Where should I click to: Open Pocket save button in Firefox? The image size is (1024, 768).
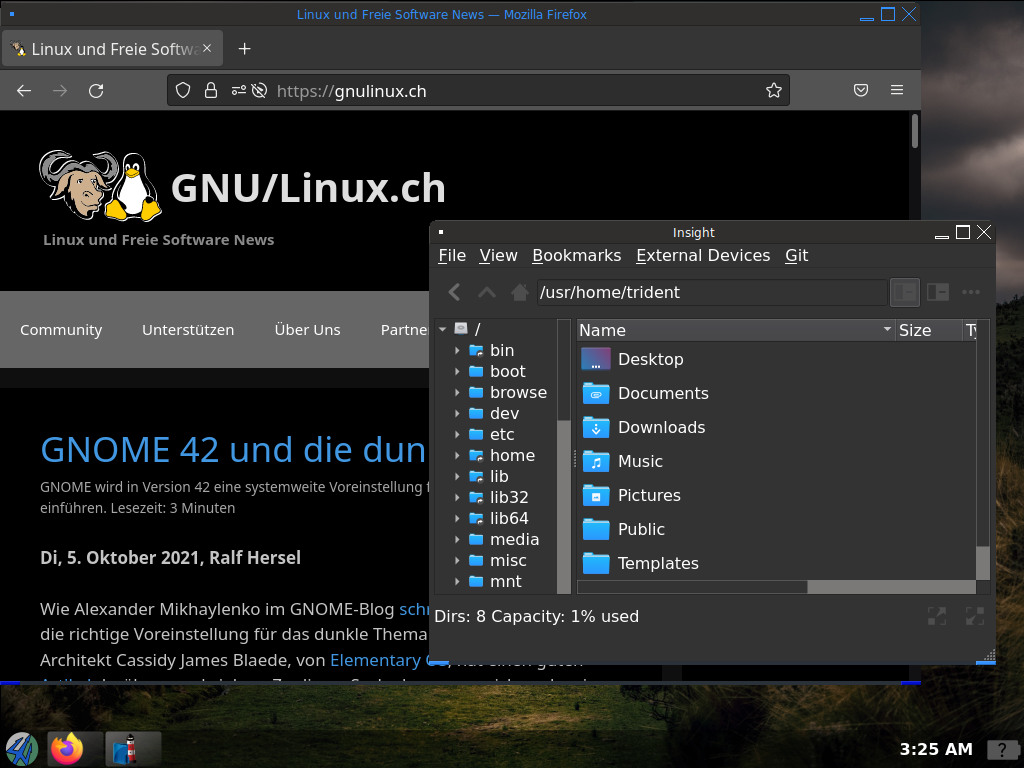(x=861, y=90)
